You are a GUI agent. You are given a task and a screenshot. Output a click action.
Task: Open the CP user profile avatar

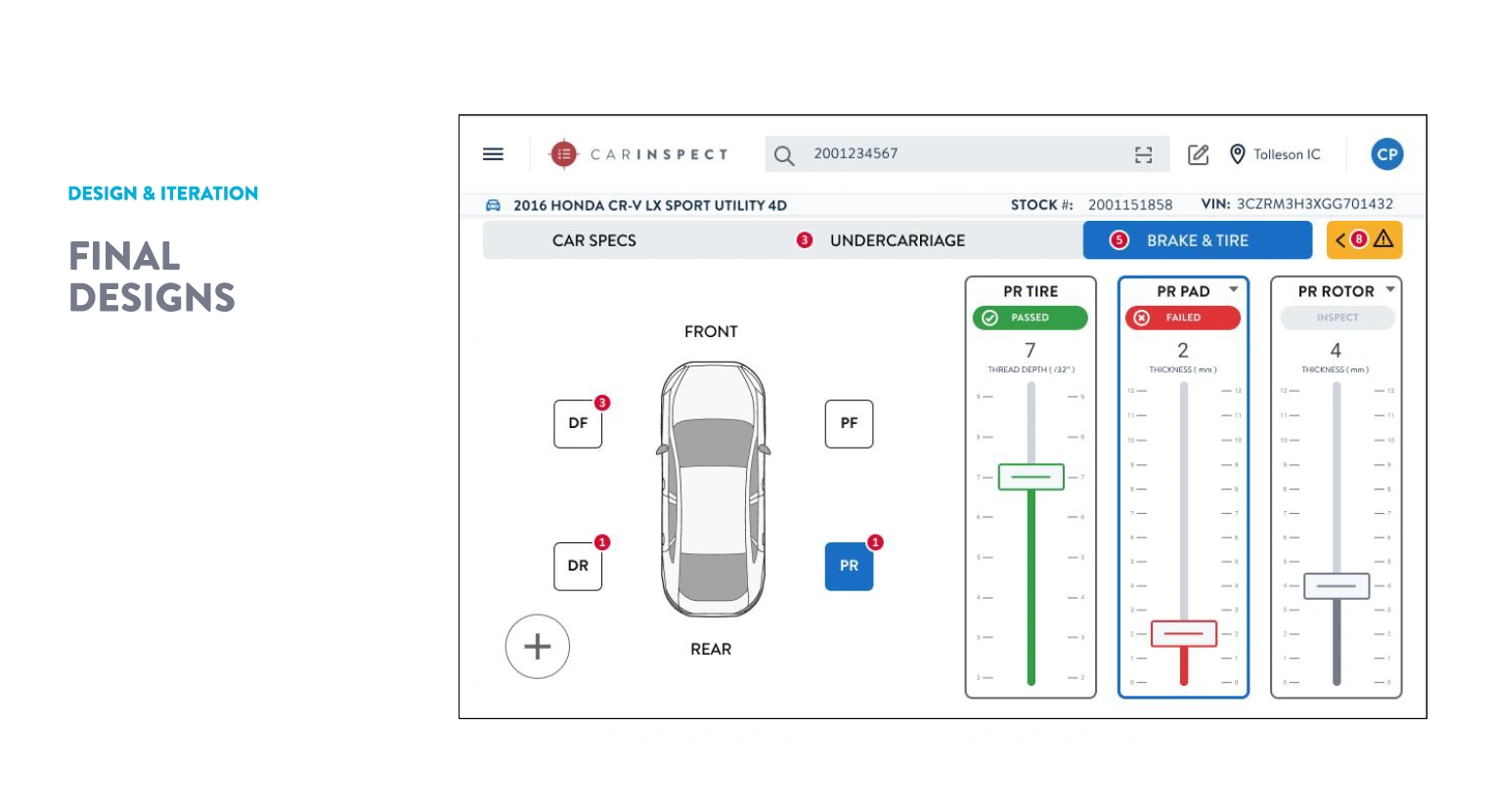[1386, 154]
